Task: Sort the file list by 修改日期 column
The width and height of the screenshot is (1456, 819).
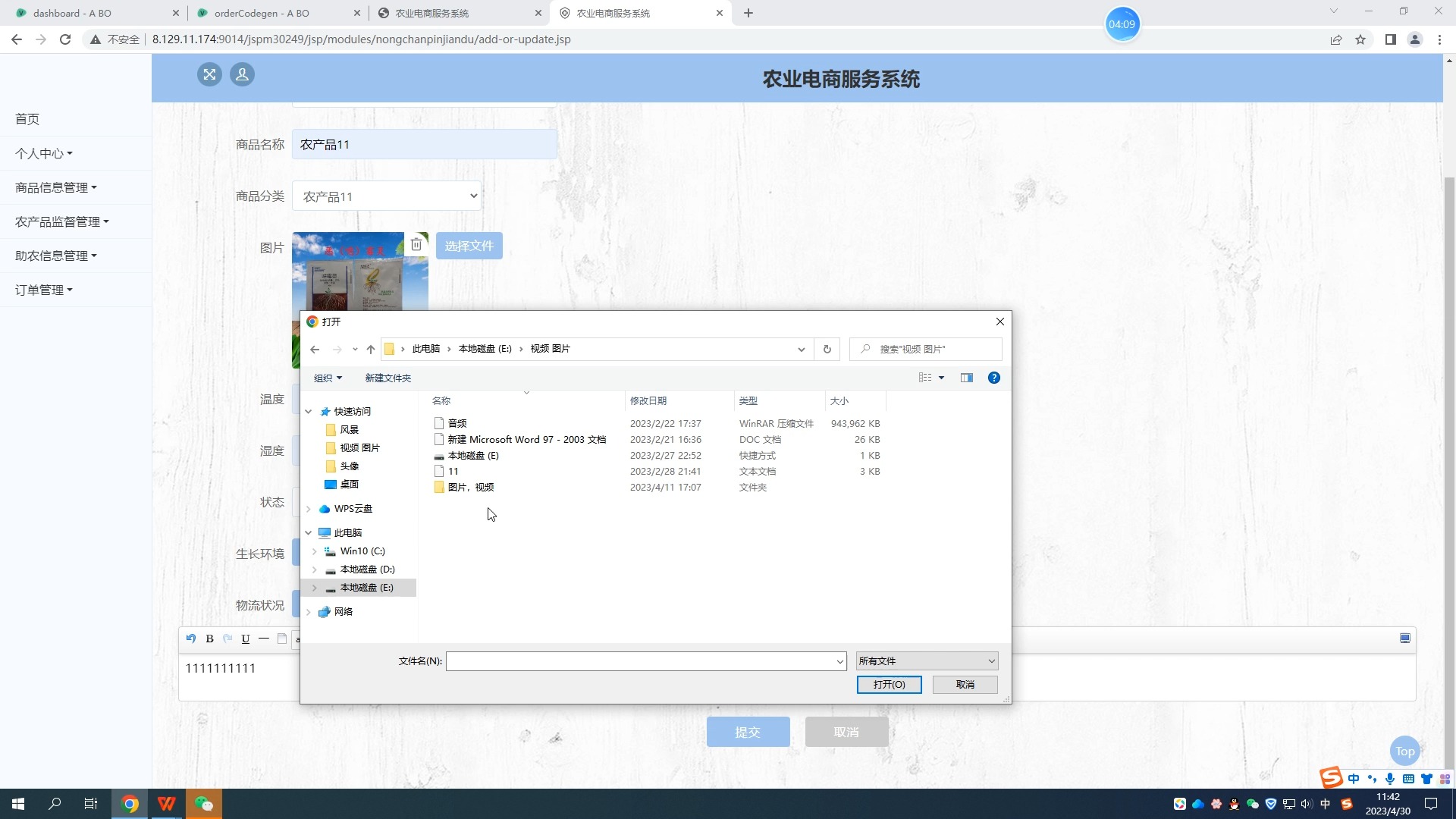Action: click(x=648, y=400)
